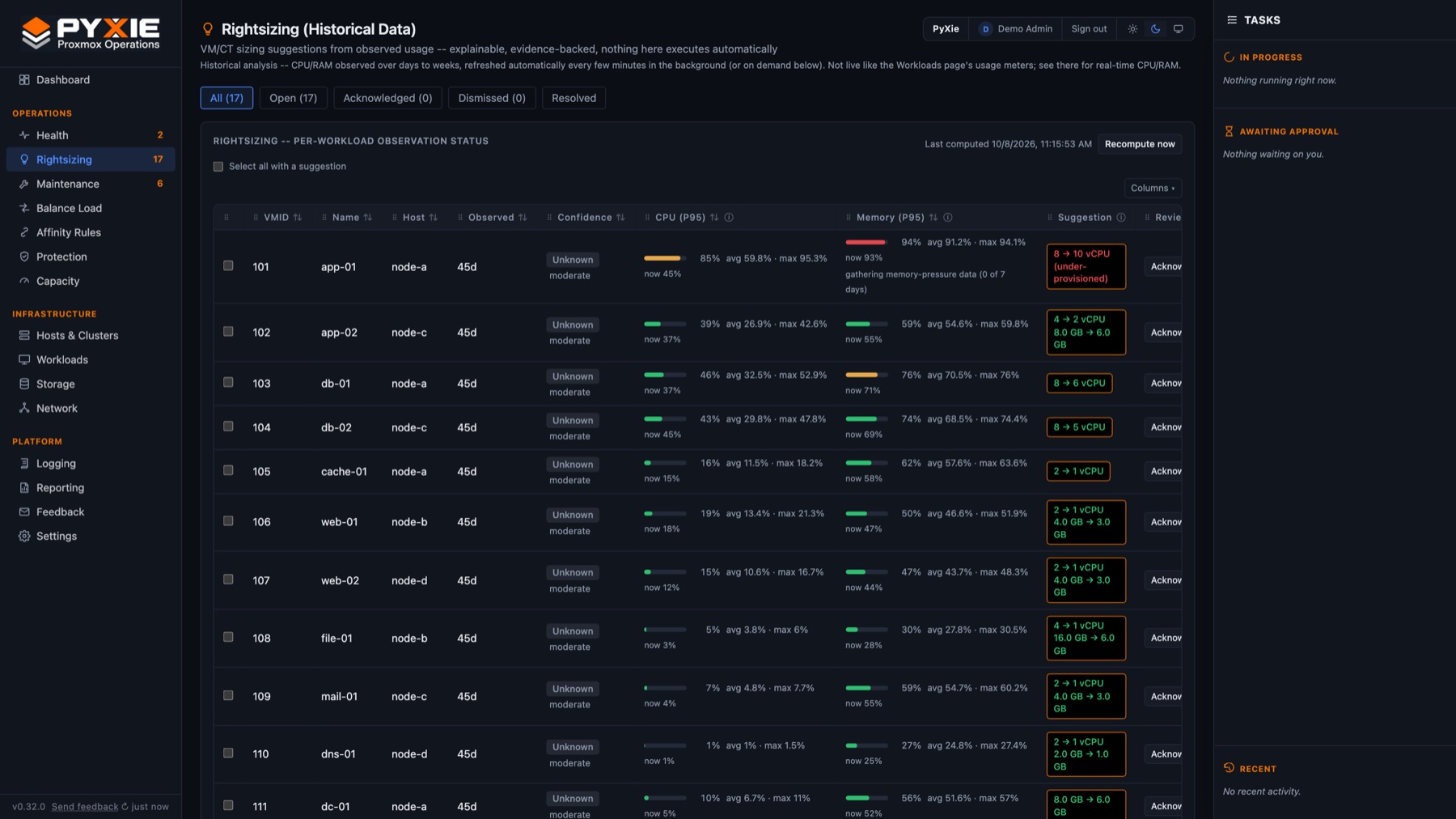This screenshot has height=819, width=1456.
Task: Click db-02 '8 → 5 vCPU' suggestion badge
Action: coord(1079,427)
